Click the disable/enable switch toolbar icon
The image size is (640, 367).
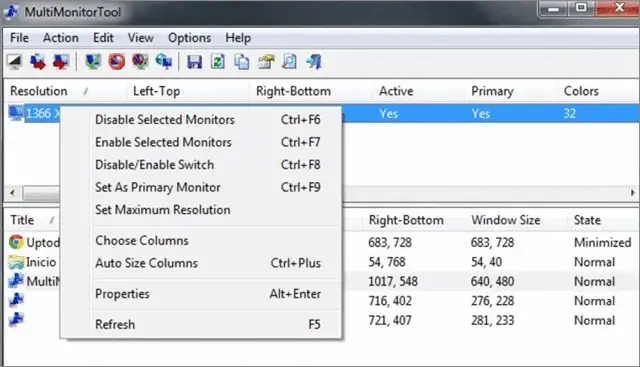coord(140,62)
